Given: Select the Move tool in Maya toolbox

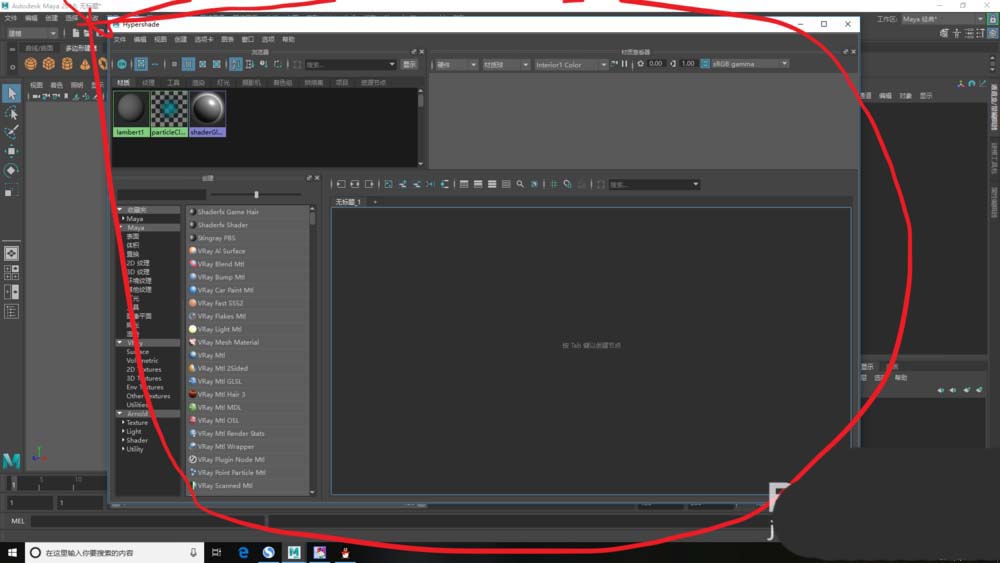Looking at the screenshot, I should 11,151.
